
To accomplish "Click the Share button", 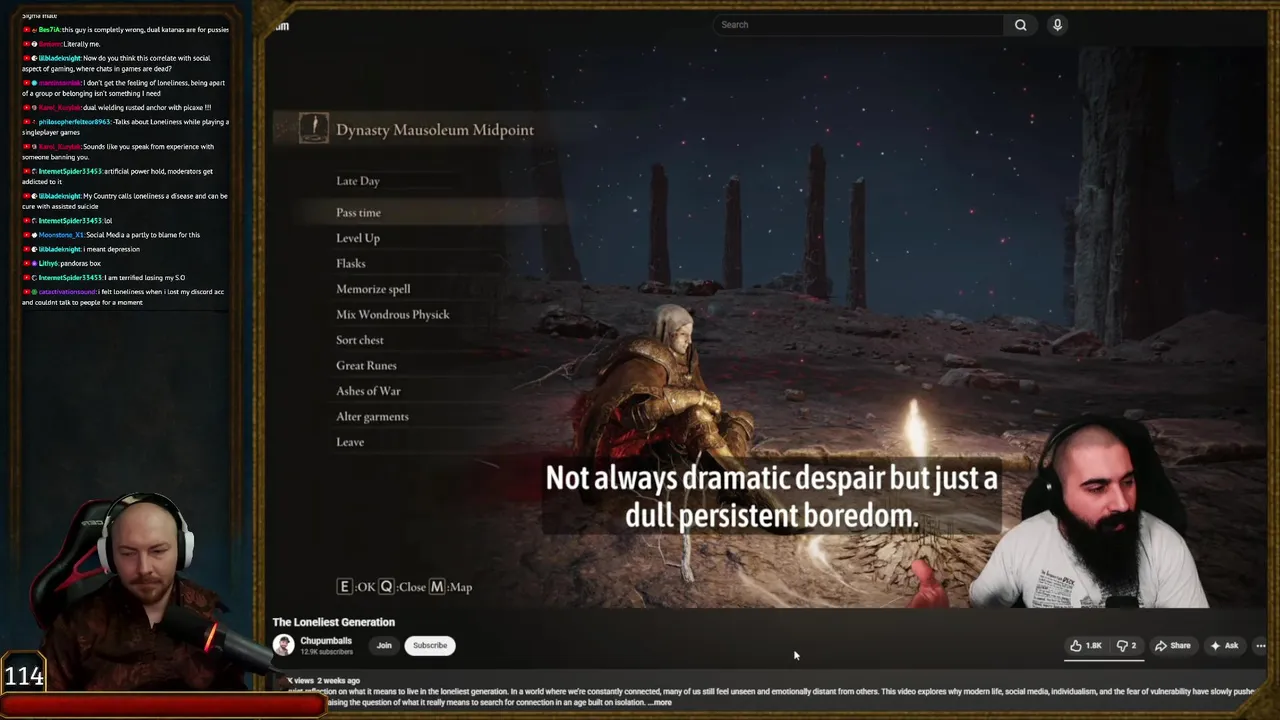I will click(x=1173, y=646).
